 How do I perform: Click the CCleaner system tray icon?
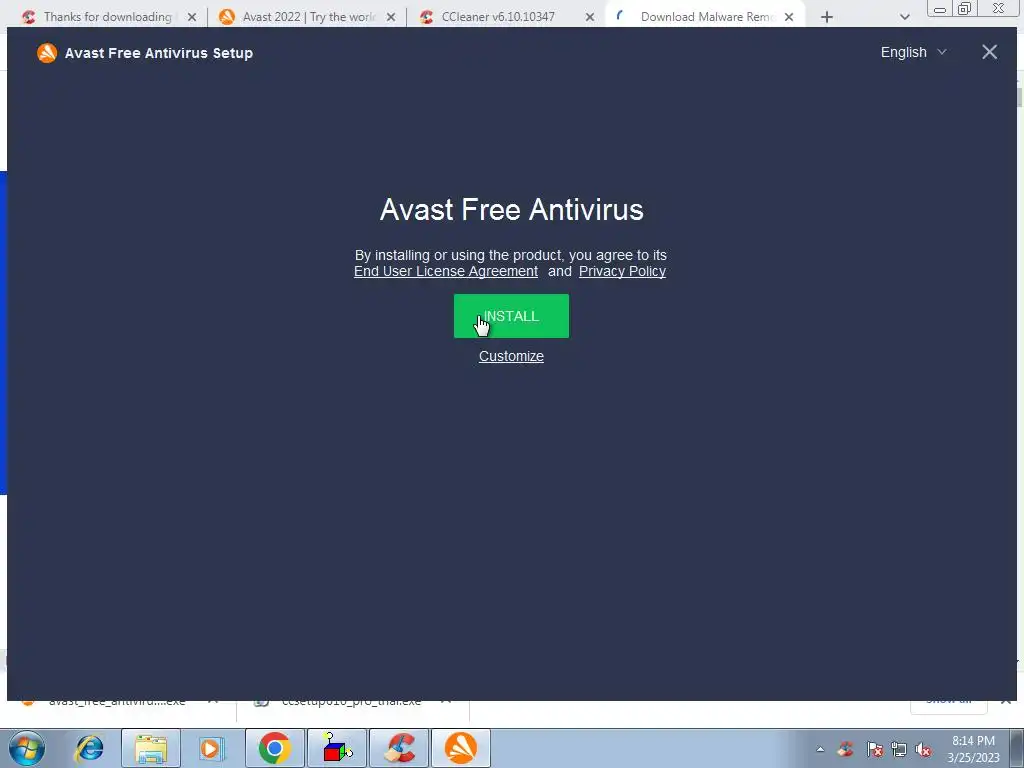[x=846, y=749]
